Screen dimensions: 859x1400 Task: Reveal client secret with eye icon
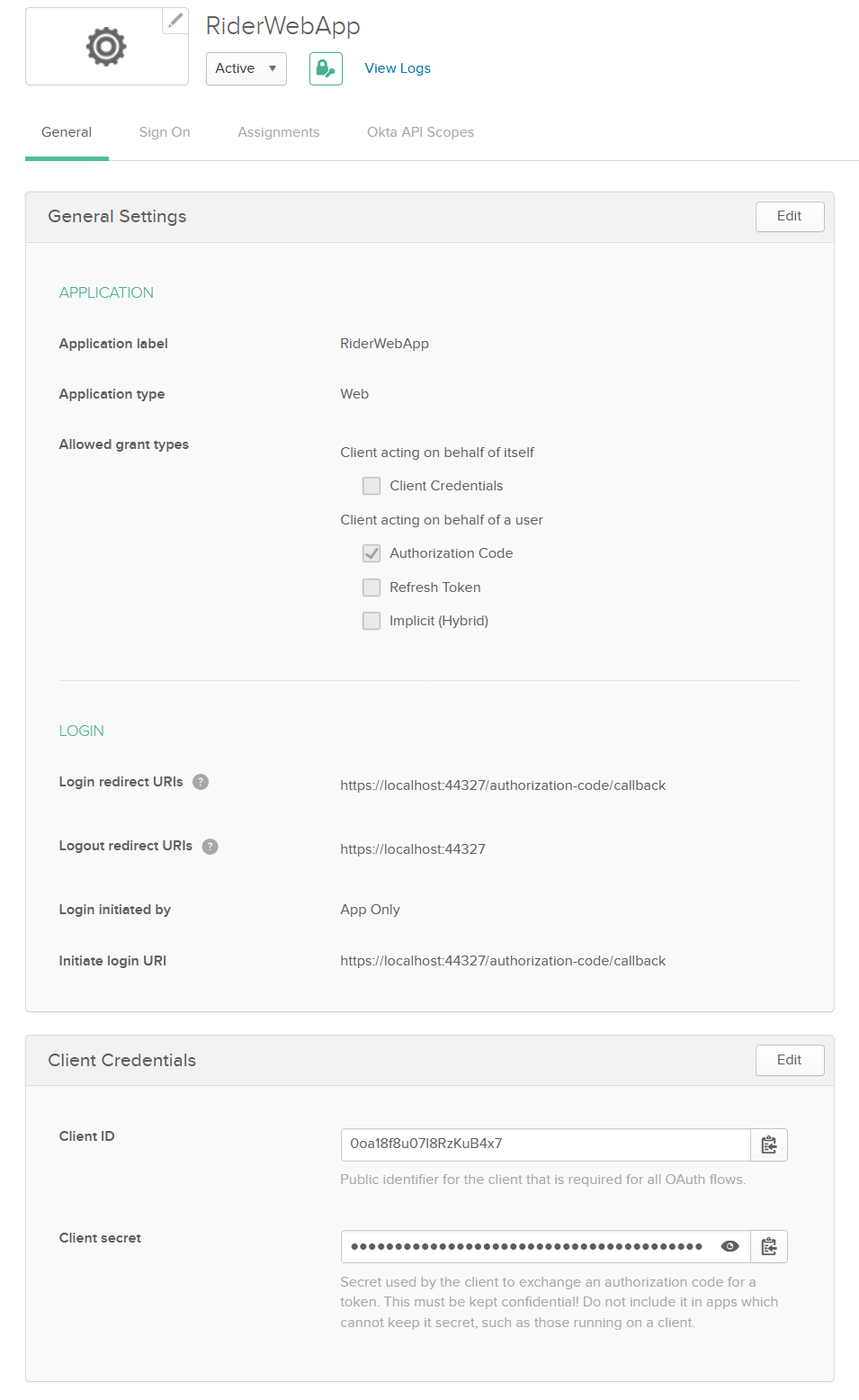pyautogui.click(x=730, y=1246)
